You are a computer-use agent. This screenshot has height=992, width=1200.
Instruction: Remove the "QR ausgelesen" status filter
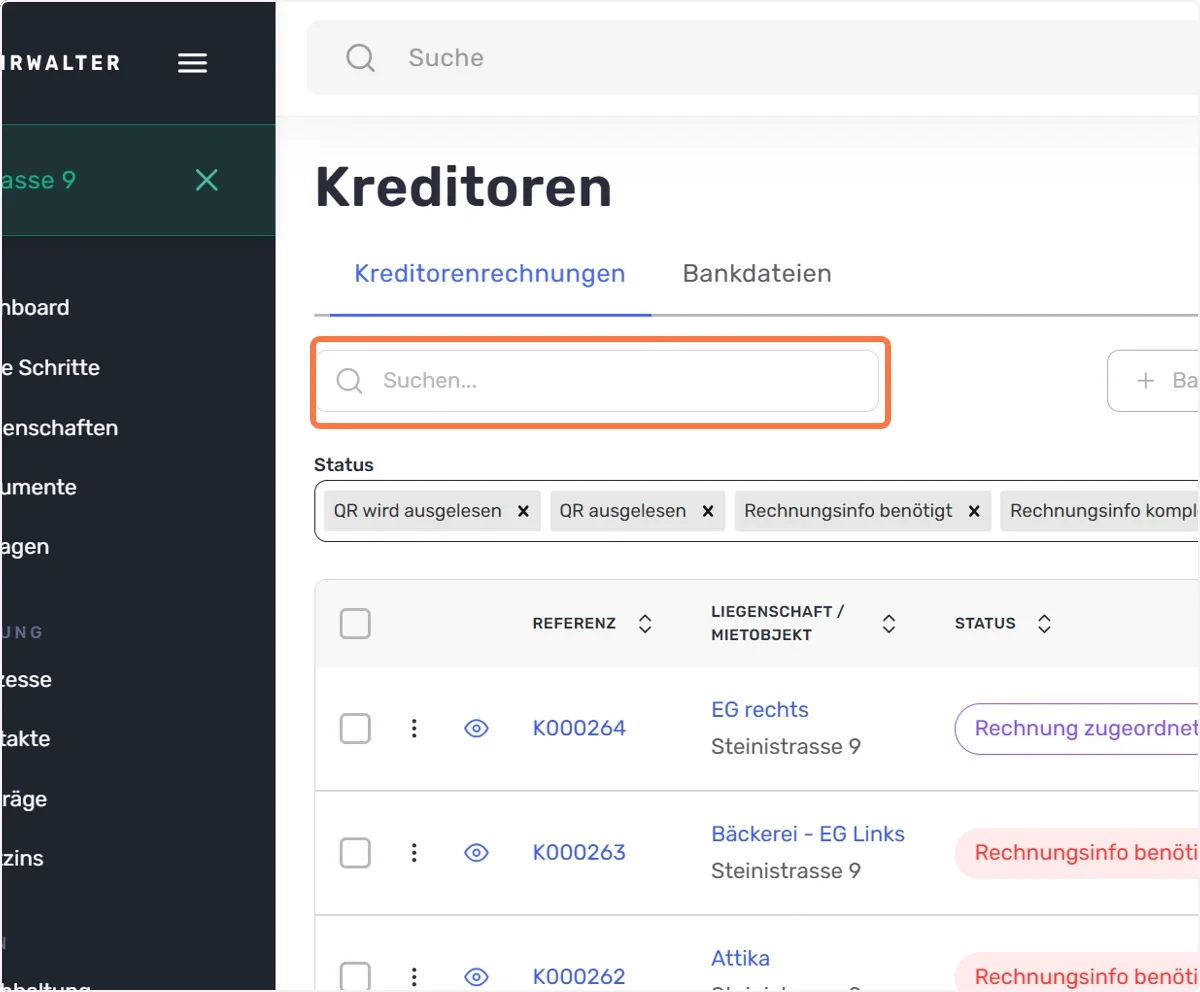(708, 511)
